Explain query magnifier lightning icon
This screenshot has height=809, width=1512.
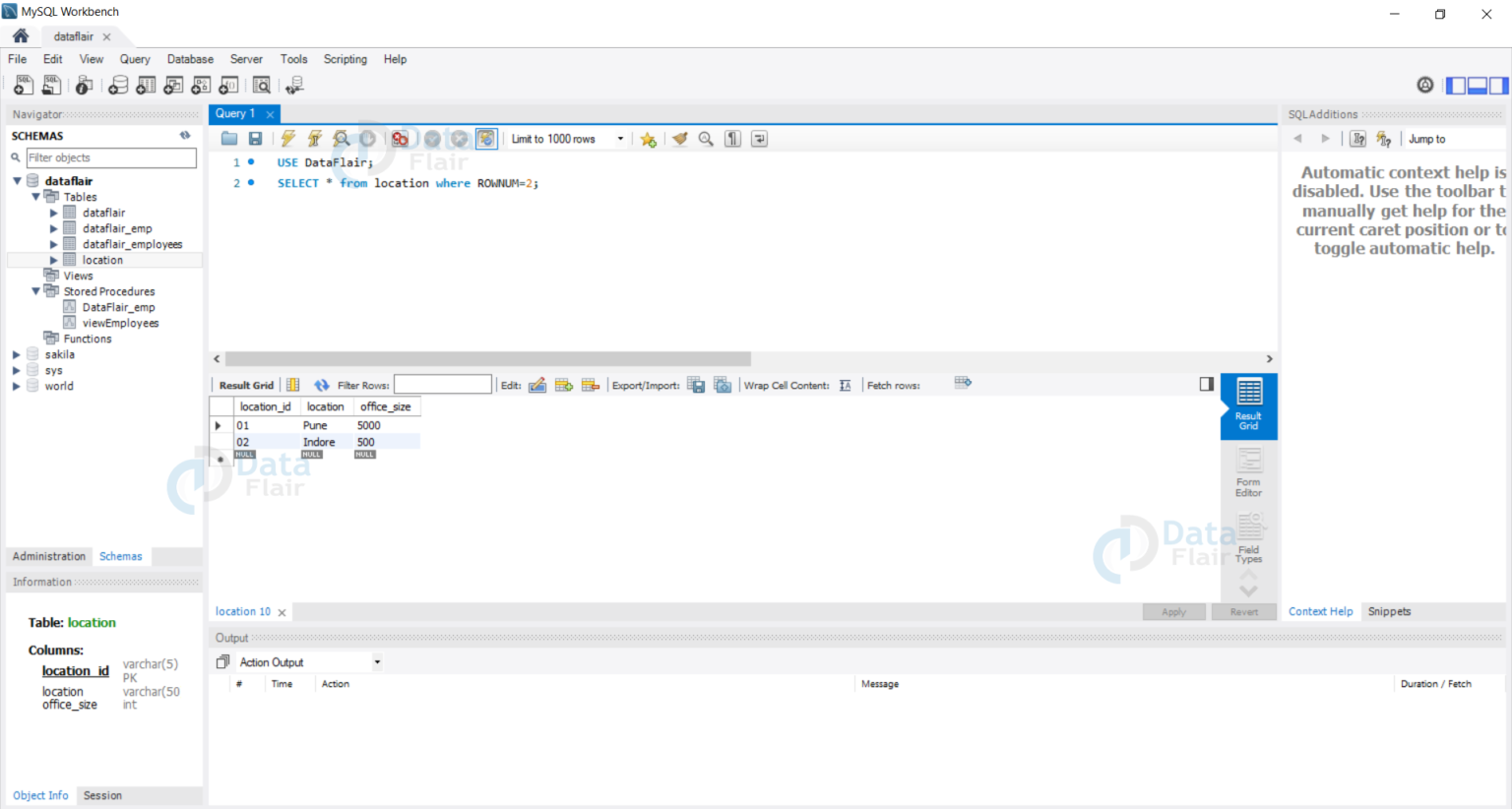tap(341, 139)
